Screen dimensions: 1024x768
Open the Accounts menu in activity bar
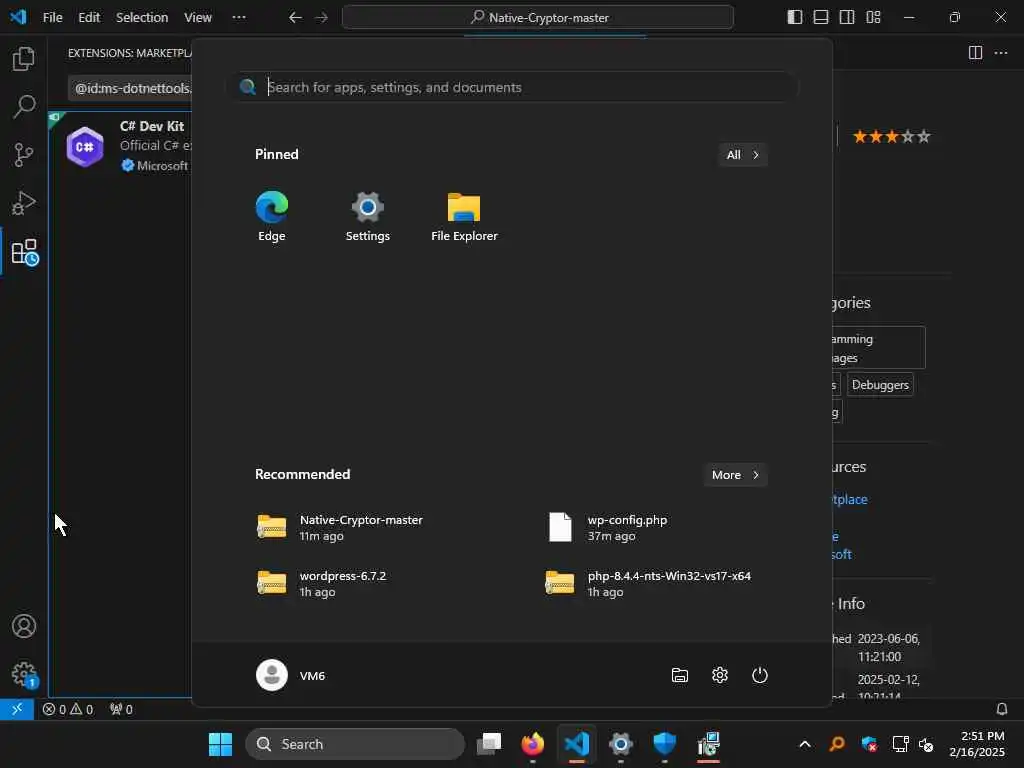[x=24, y=626]
